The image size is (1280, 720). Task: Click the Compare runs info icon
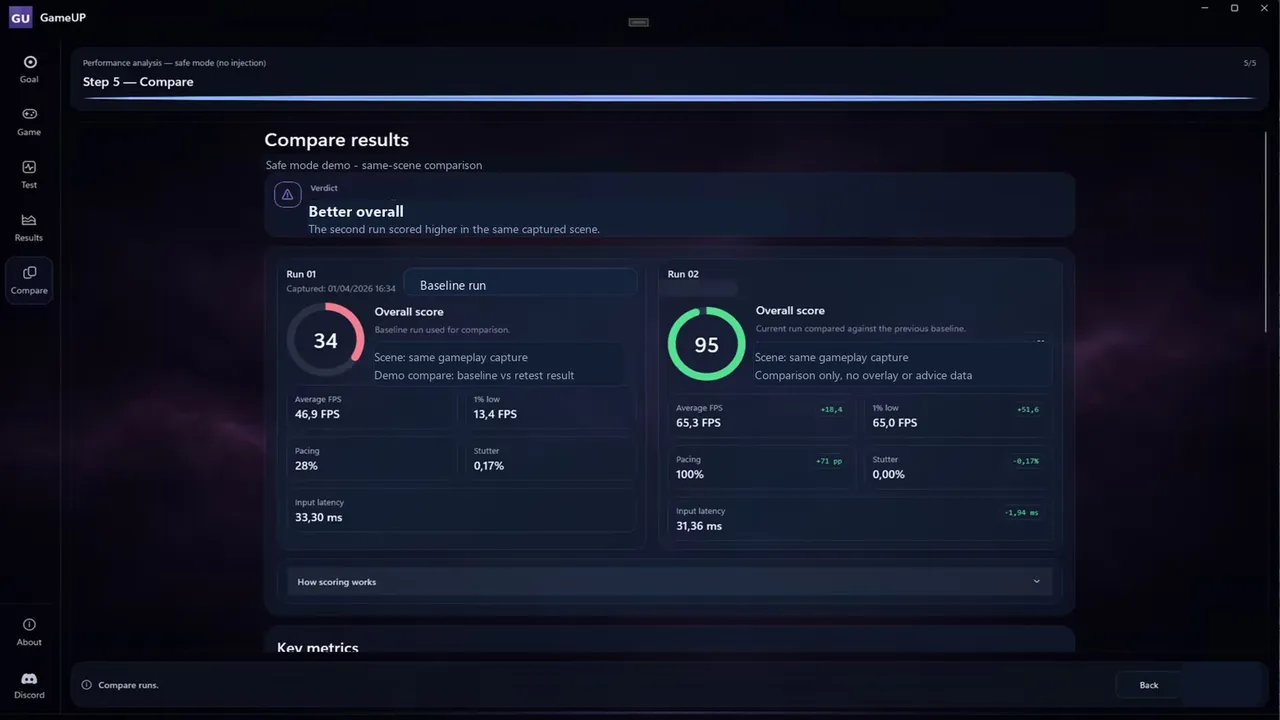(87, 685)
